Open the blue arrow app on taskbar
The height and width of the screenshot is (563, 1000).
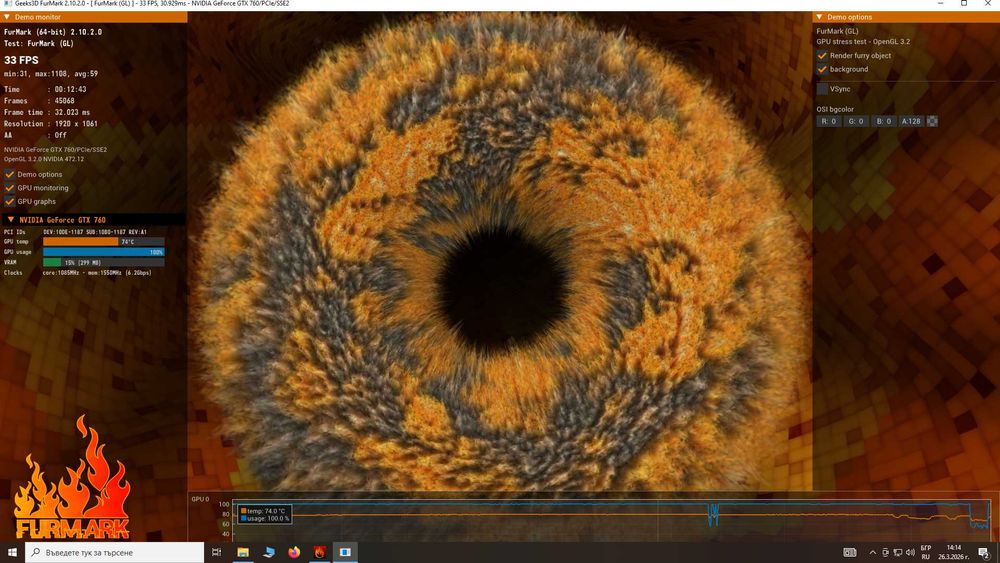[x=268, y=552]
